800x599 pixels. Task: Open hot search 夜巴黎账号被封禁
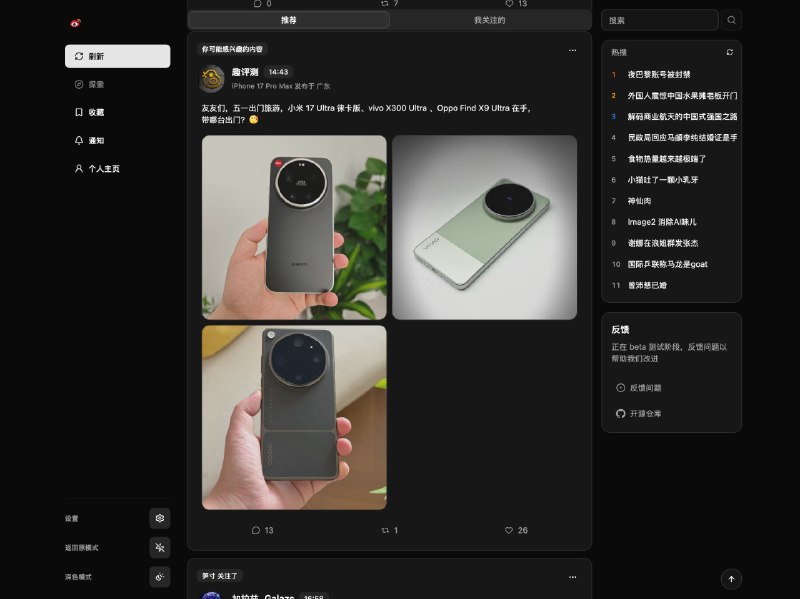click(659, 74)
